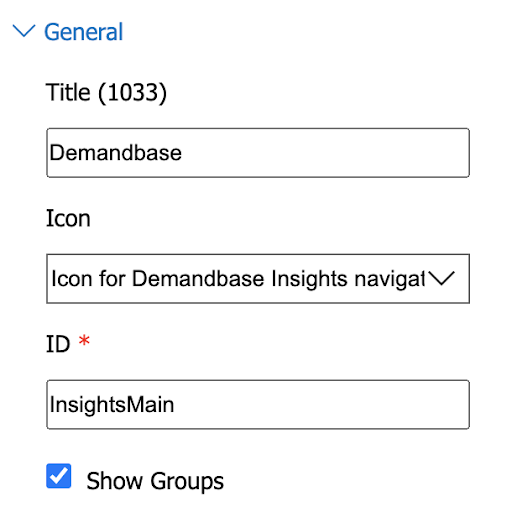
Task: Click the Icon dropdown arrow
Action: (441, 278)
